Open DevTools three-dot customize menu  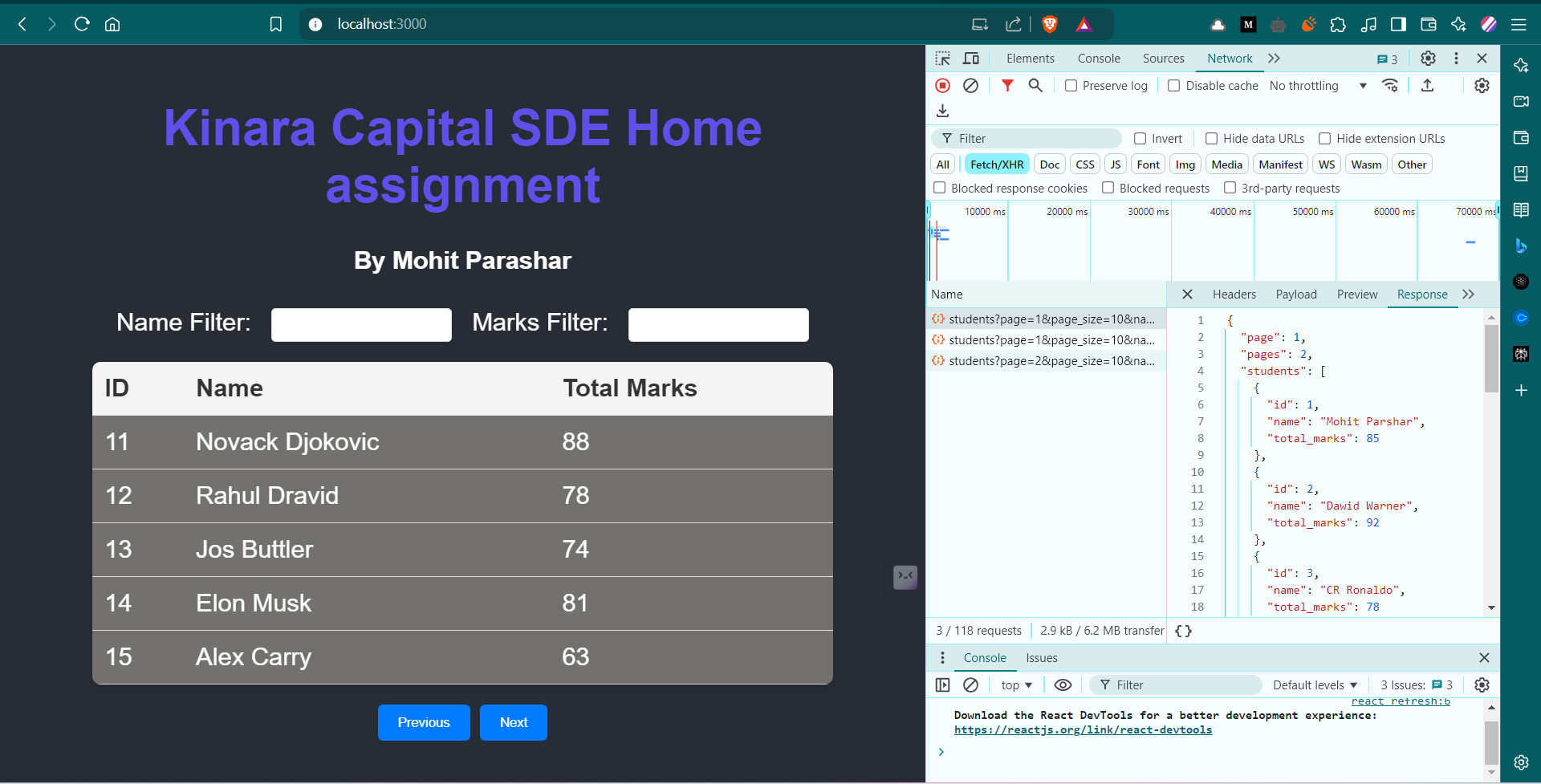click(1456, 59)
